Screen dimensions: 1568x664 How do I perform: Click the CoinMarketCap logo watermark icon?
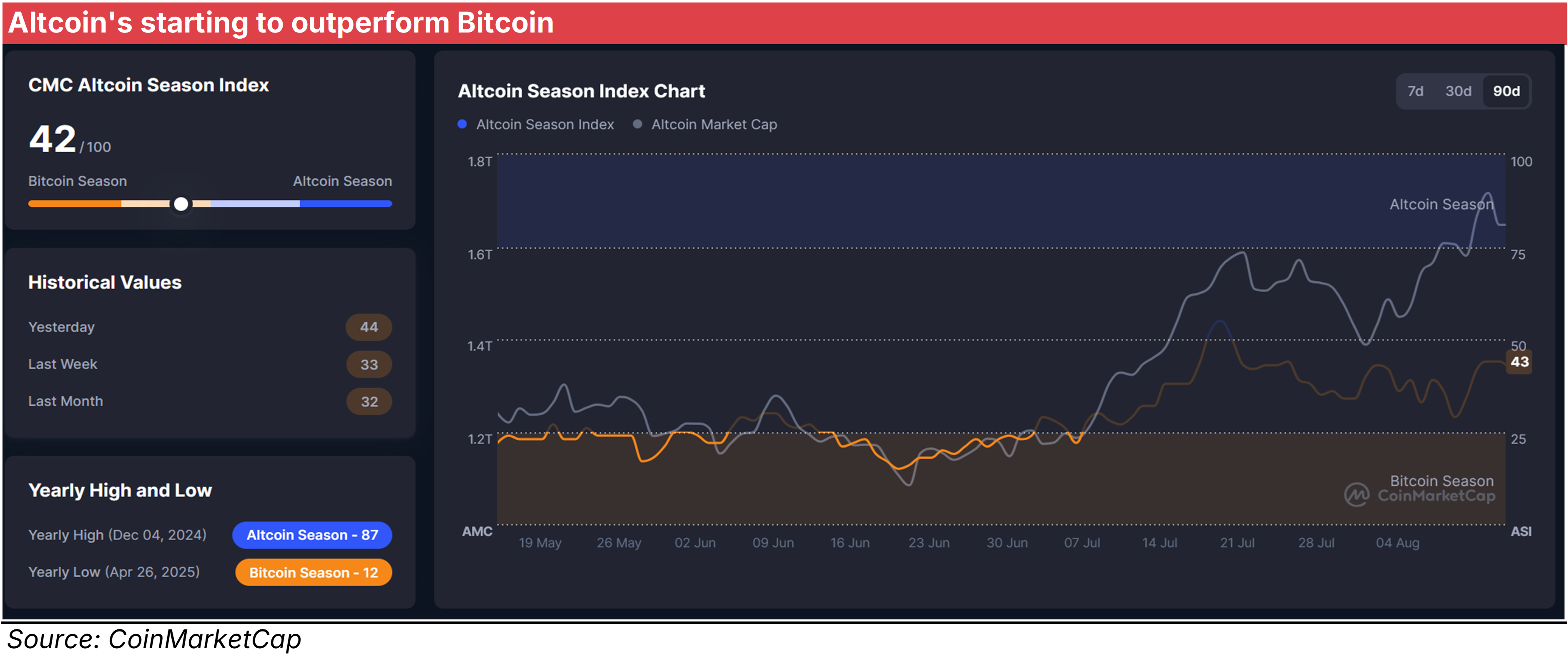1356,495
